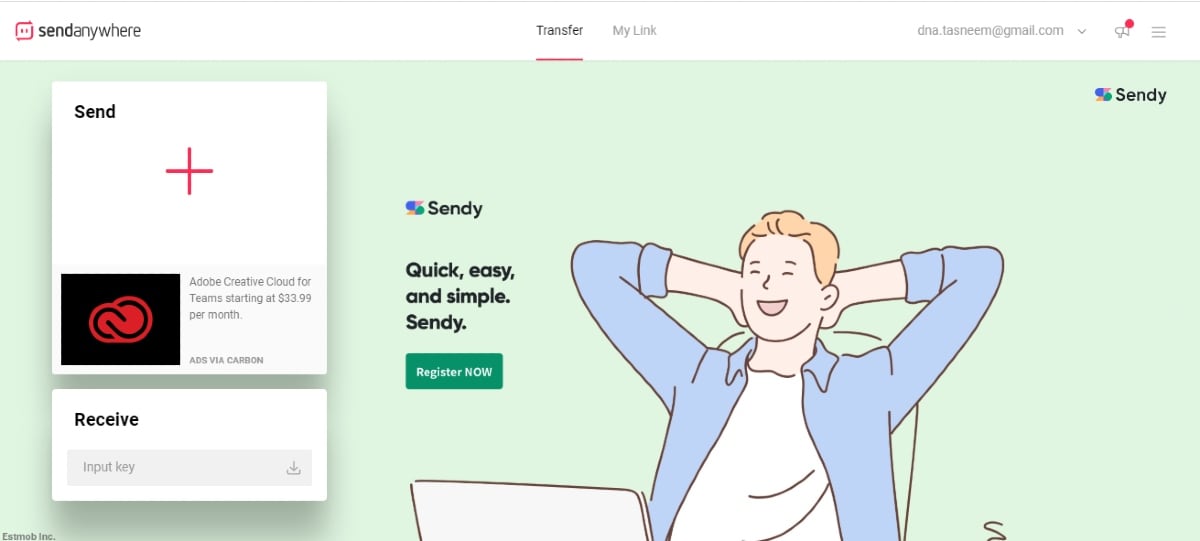
Task: Open the Adobe Creative Cloud ad text link
Action: [251, 298]
